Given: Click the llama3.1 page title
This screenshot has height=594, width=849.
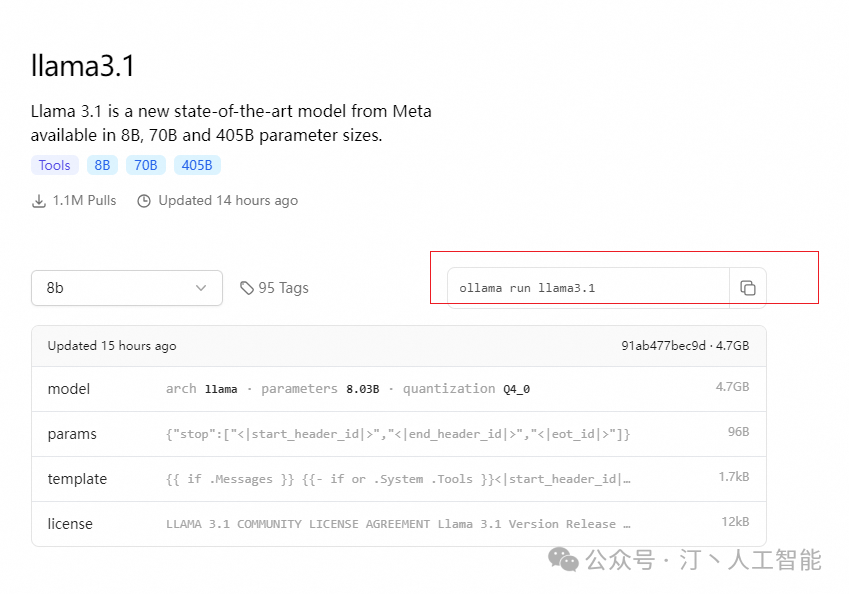Looking at the screenshot, I should click(x=83, y=67).
